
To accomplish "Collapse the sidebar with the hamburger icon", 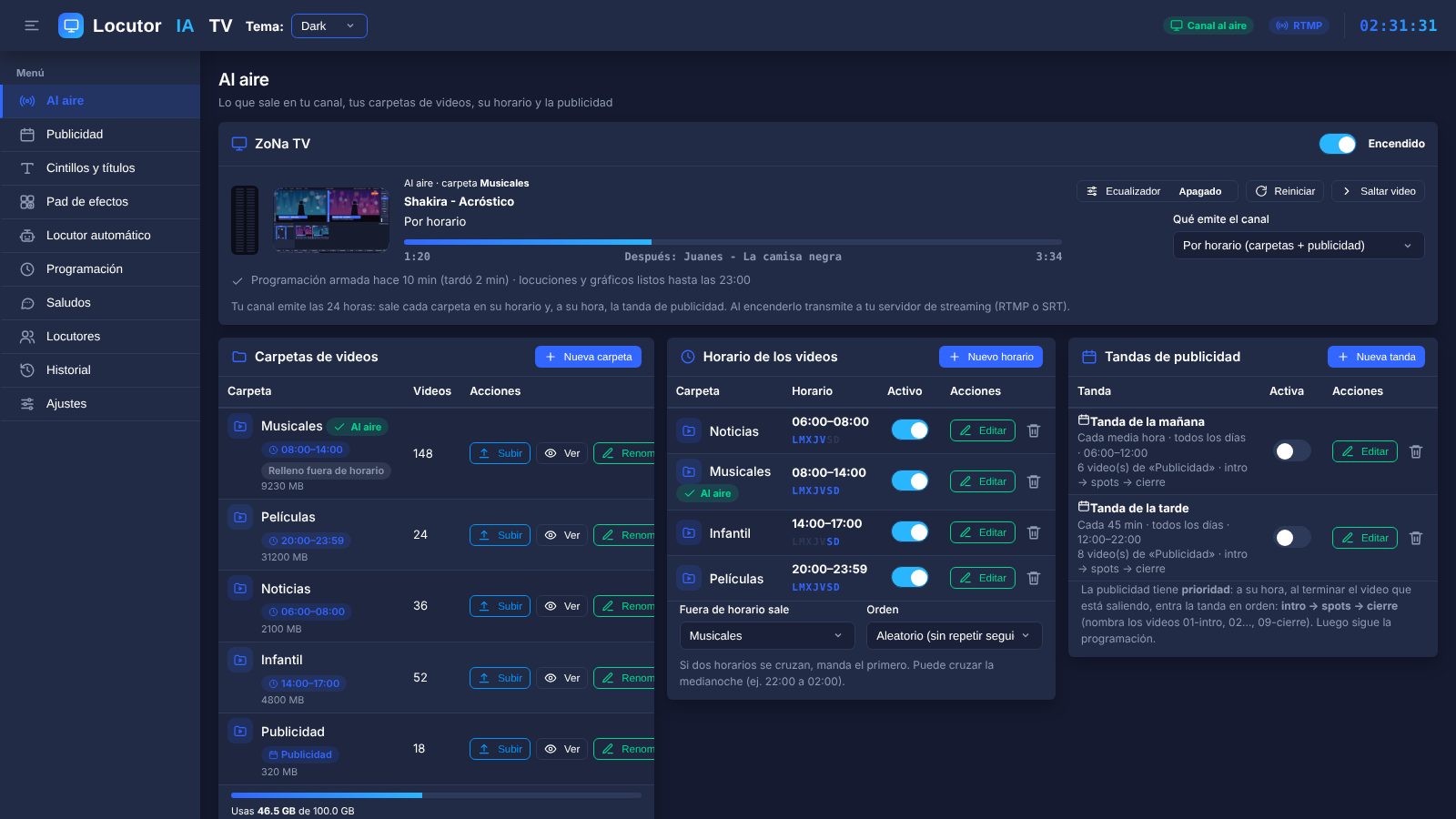I will coord(32,25).
